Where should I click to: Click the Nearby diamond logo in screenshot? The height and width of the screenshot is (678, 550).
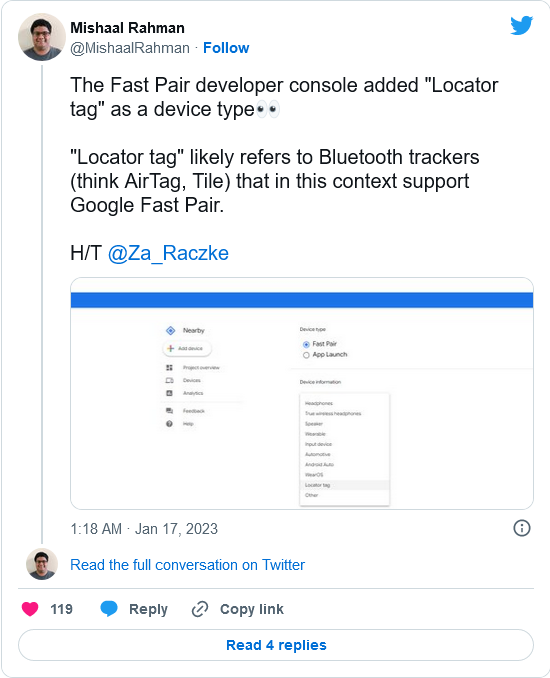tap(170, 331)
